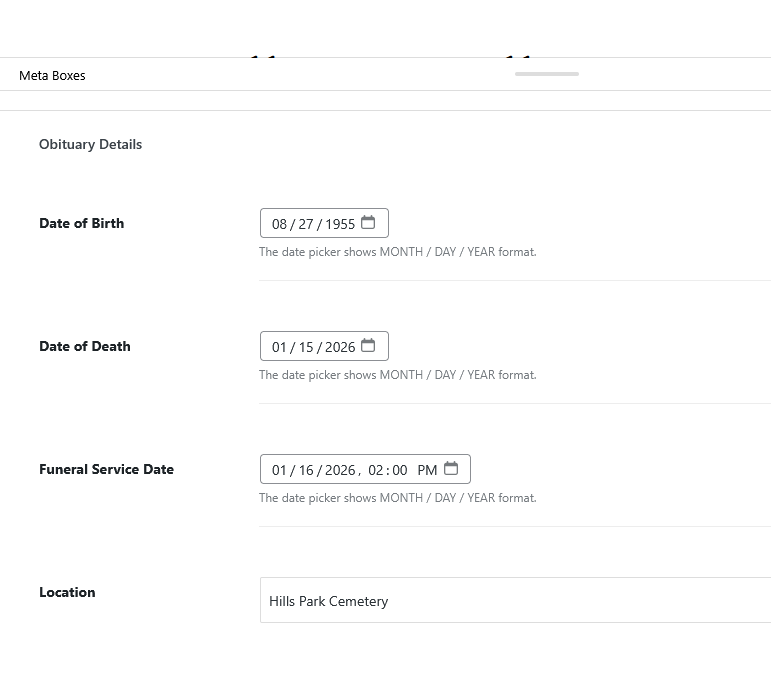Select the day 16 in Funeral Service Date
The image size is (771, 676).
306,470
